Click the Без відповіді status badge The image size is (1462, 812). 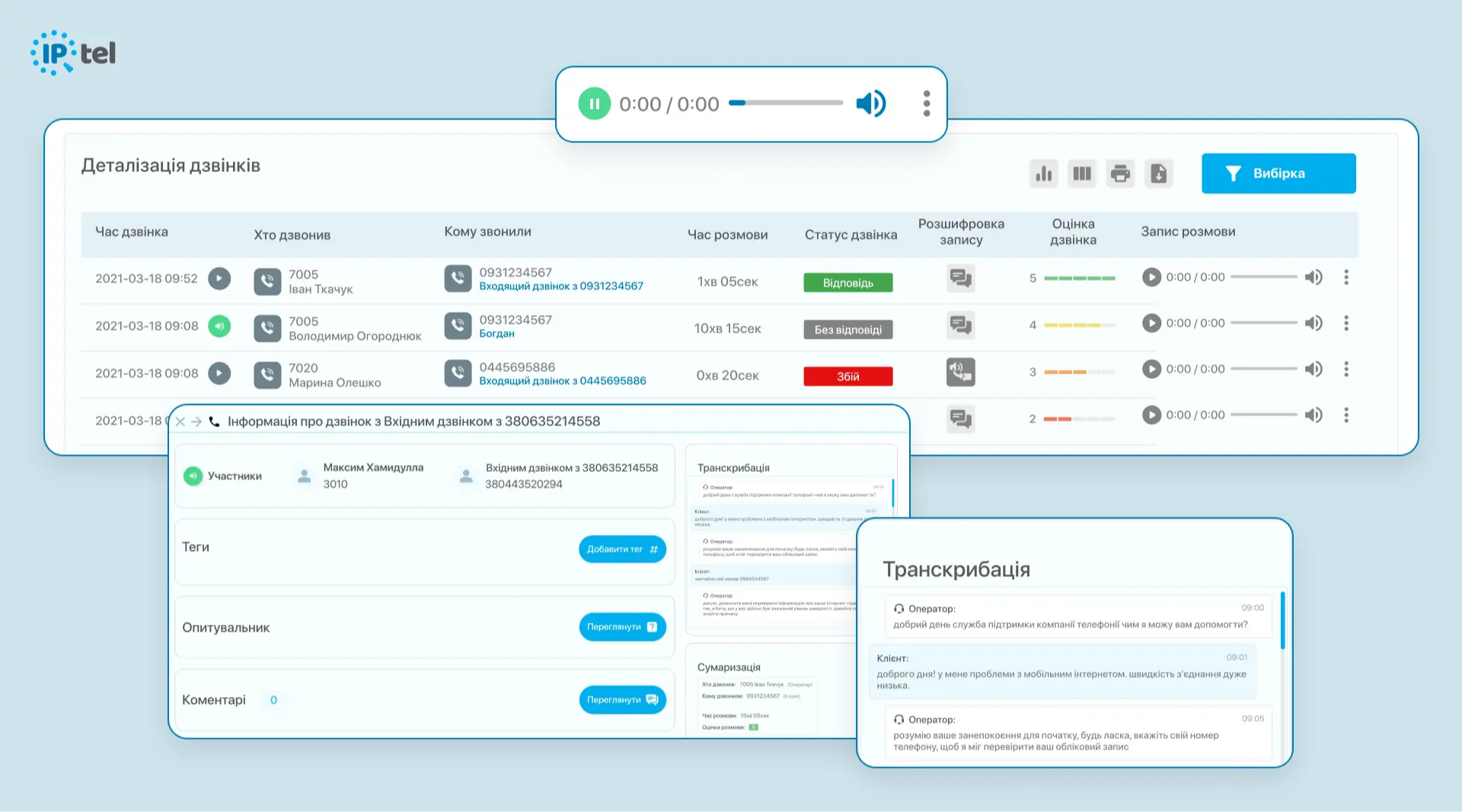(x=848, y=330)
